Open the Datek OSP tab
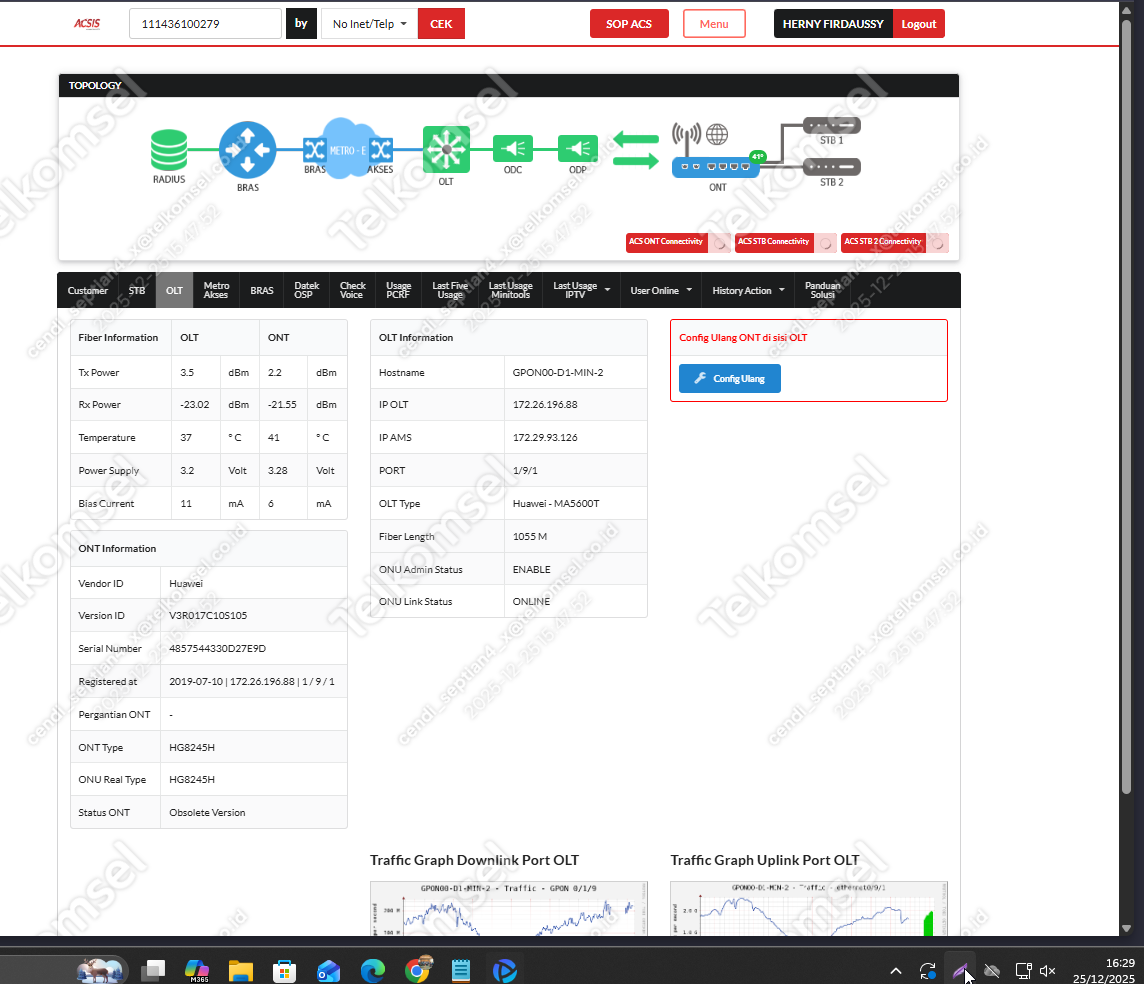1144x984 pixels. coord(306,290)
